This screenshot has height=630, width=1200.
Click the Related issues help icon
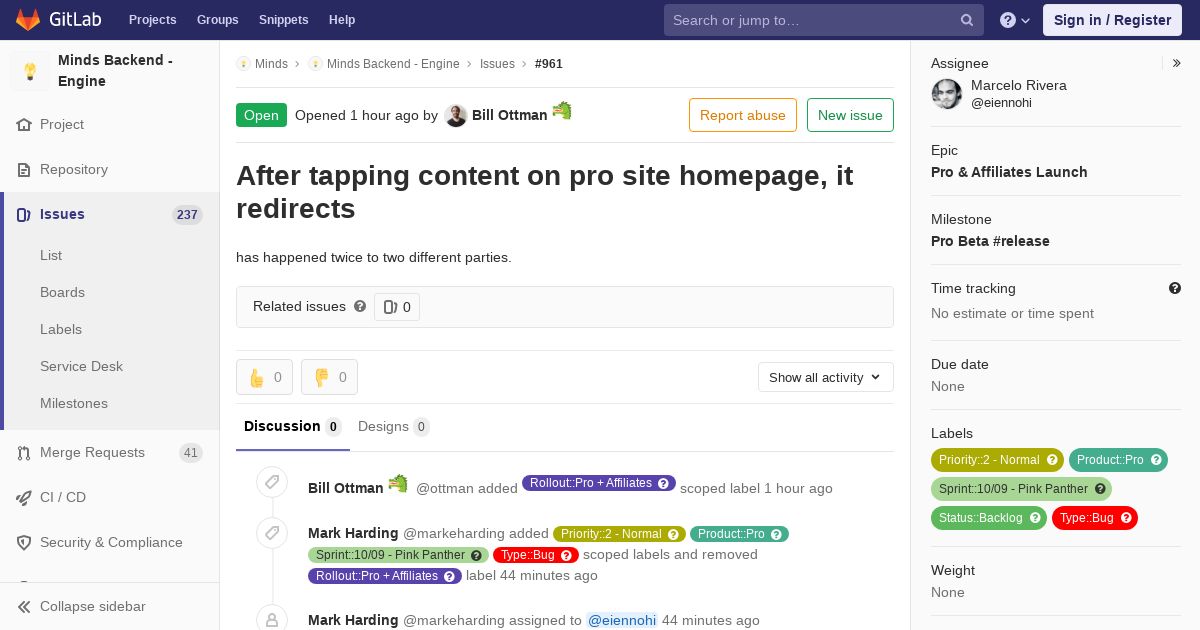(360, 306)
